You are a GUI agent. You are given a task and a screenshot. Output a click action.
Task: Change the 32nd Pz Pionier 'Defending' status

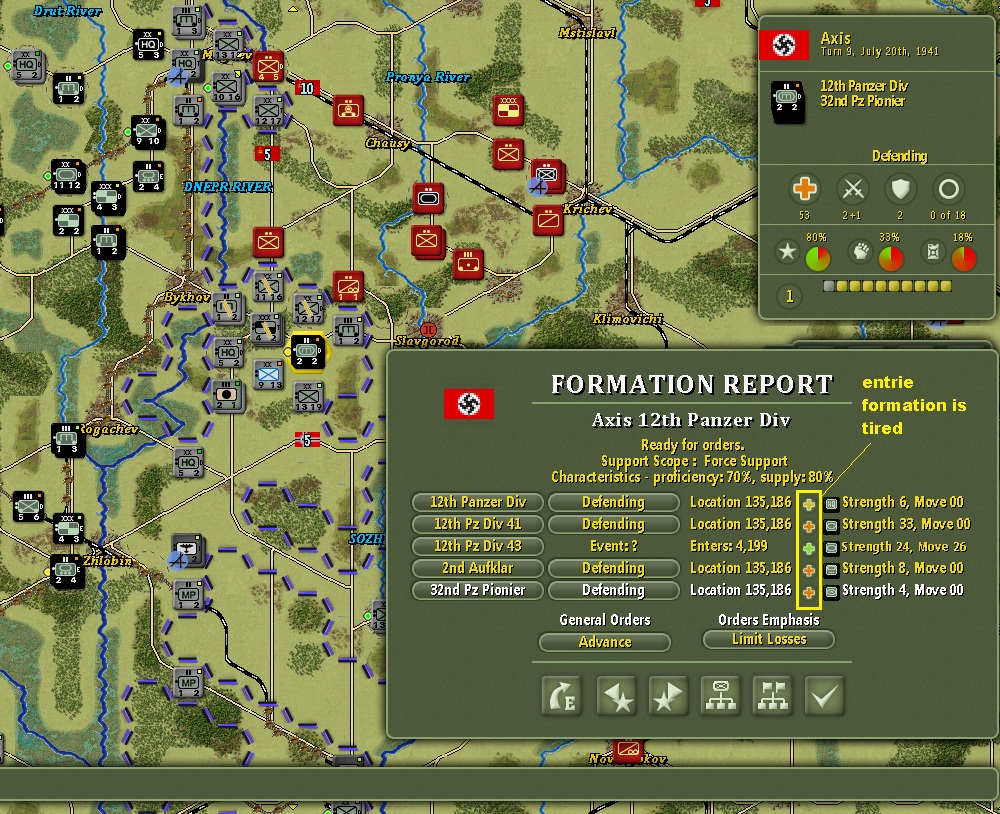click(614, 591)
